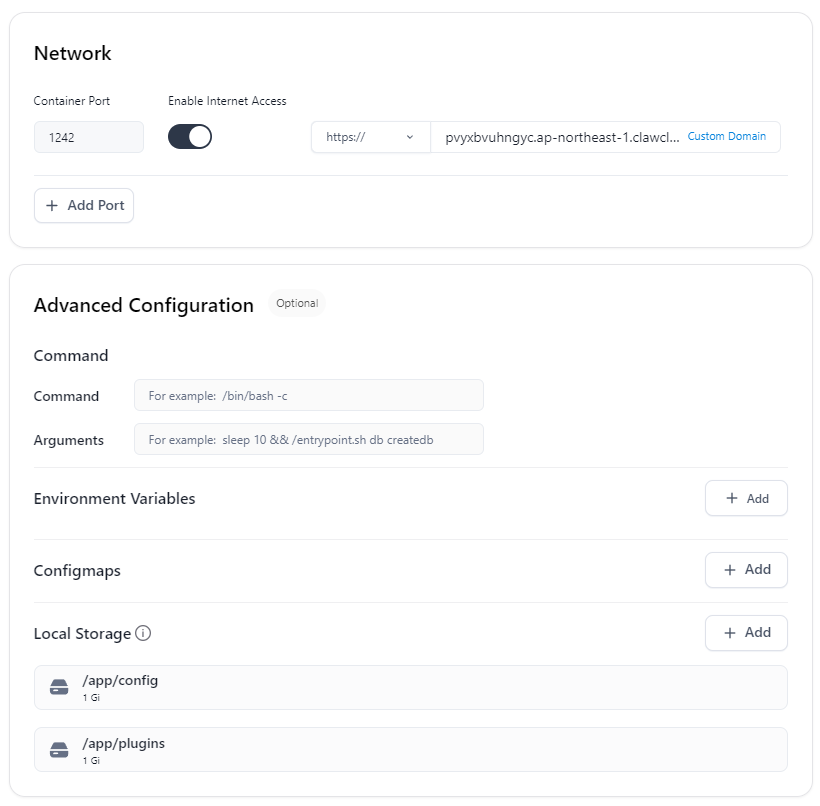
Task: Click the Container Port field showing 1242
Action: click(88, 137)
